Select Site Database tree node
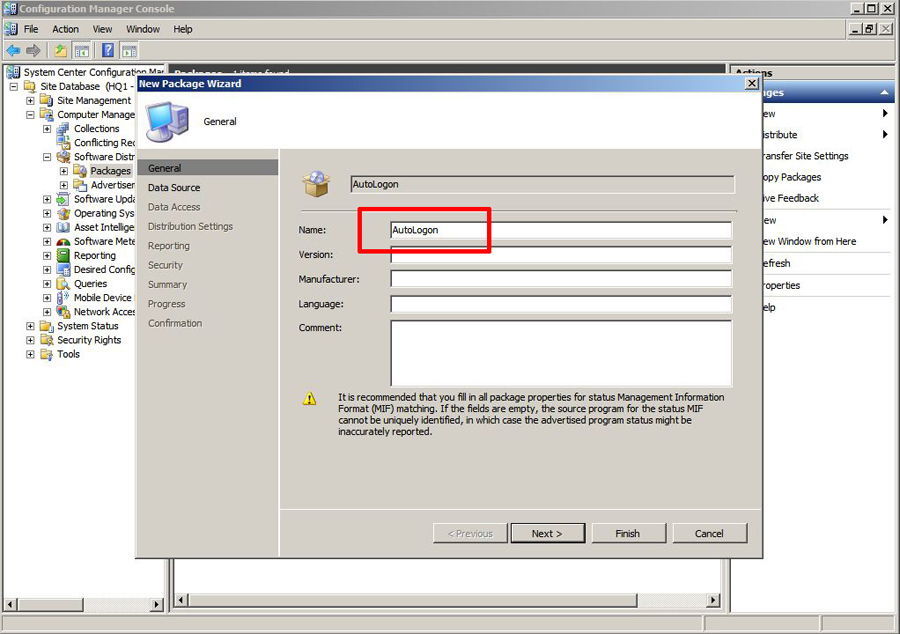The height and width of the screenshot is (634, 900). (86, 86)
